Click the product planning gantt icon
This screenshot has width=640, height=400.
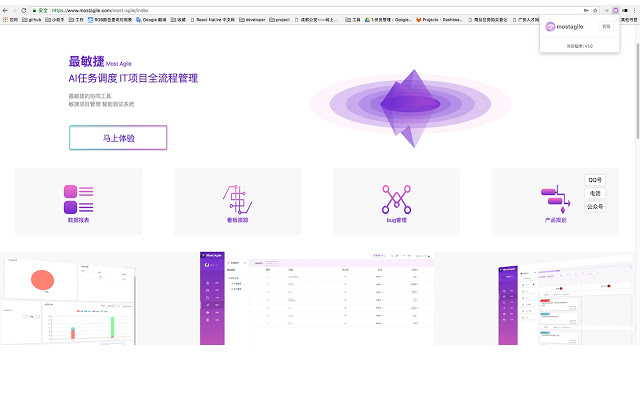coord(556,199)
